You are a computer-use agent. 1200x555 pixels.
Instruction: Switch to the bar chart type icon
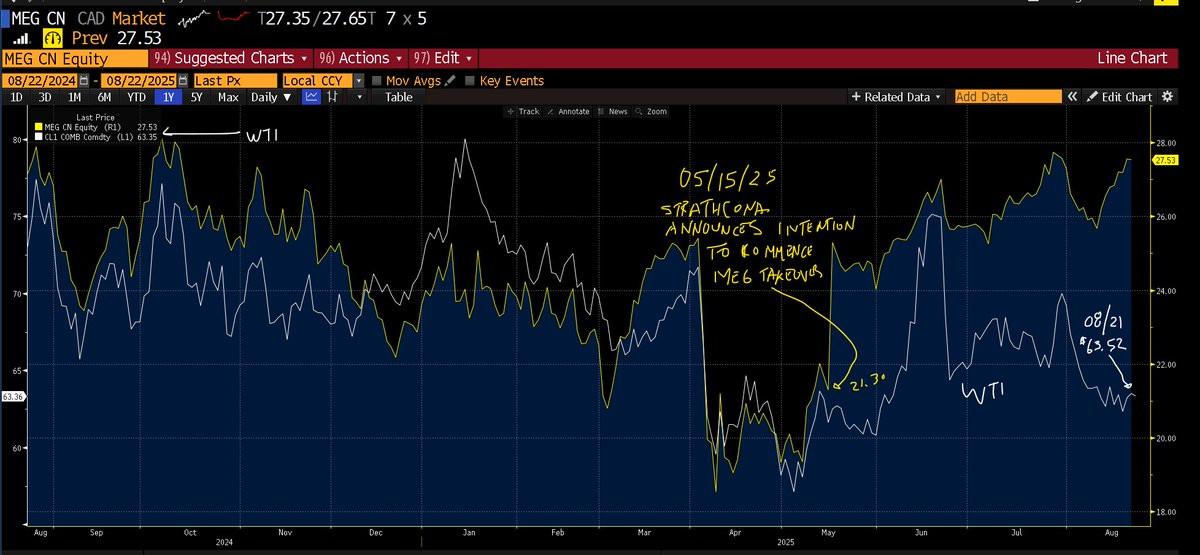pyautogui.click(x=334, y=97)
